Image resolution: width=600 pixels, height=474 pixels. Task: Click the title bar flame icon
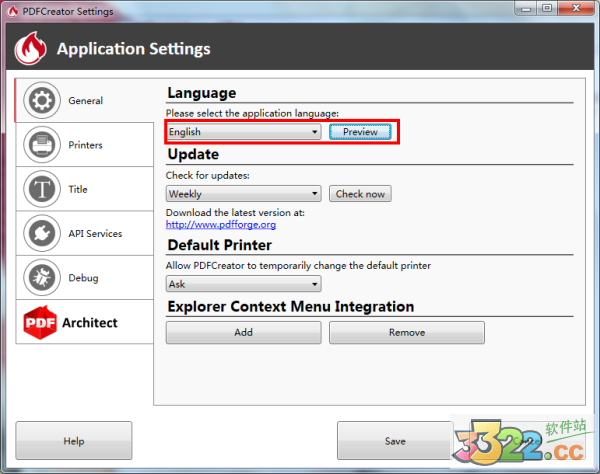coord(13,11)
